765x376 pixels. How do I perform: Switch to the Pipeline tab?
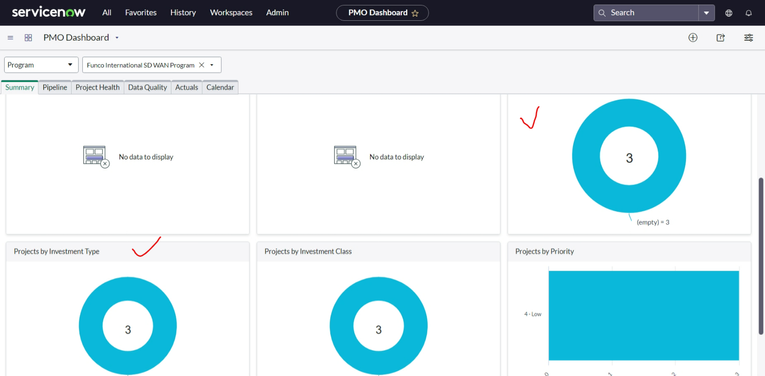pos(55,87)
